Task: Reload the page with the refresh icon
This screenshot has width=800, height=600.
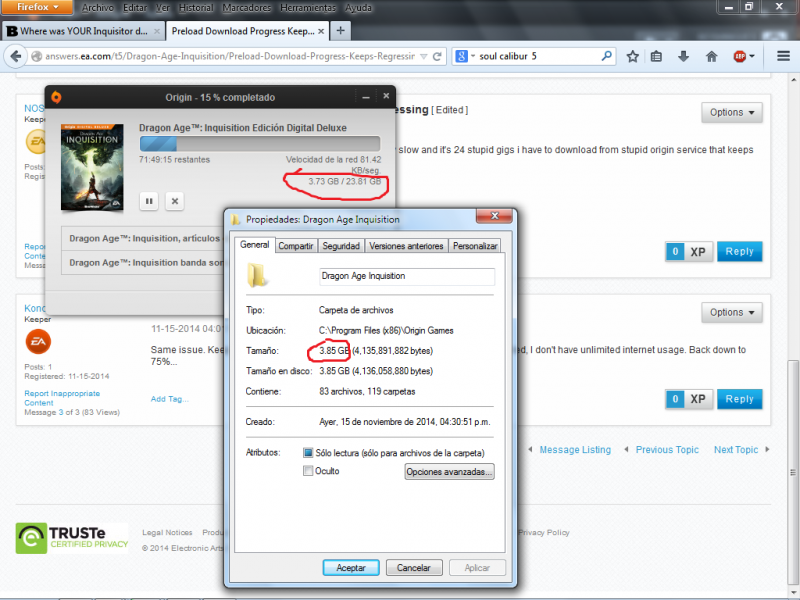Action: click(x=437, y=57)
